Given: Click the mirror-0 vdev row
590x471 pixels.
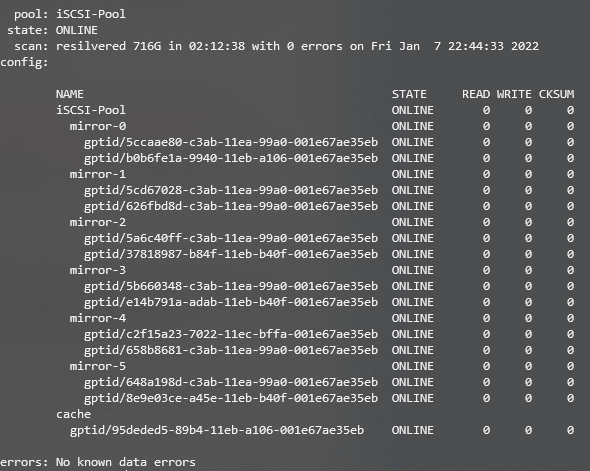Looking at the screenshot, I should pos(322,126).
